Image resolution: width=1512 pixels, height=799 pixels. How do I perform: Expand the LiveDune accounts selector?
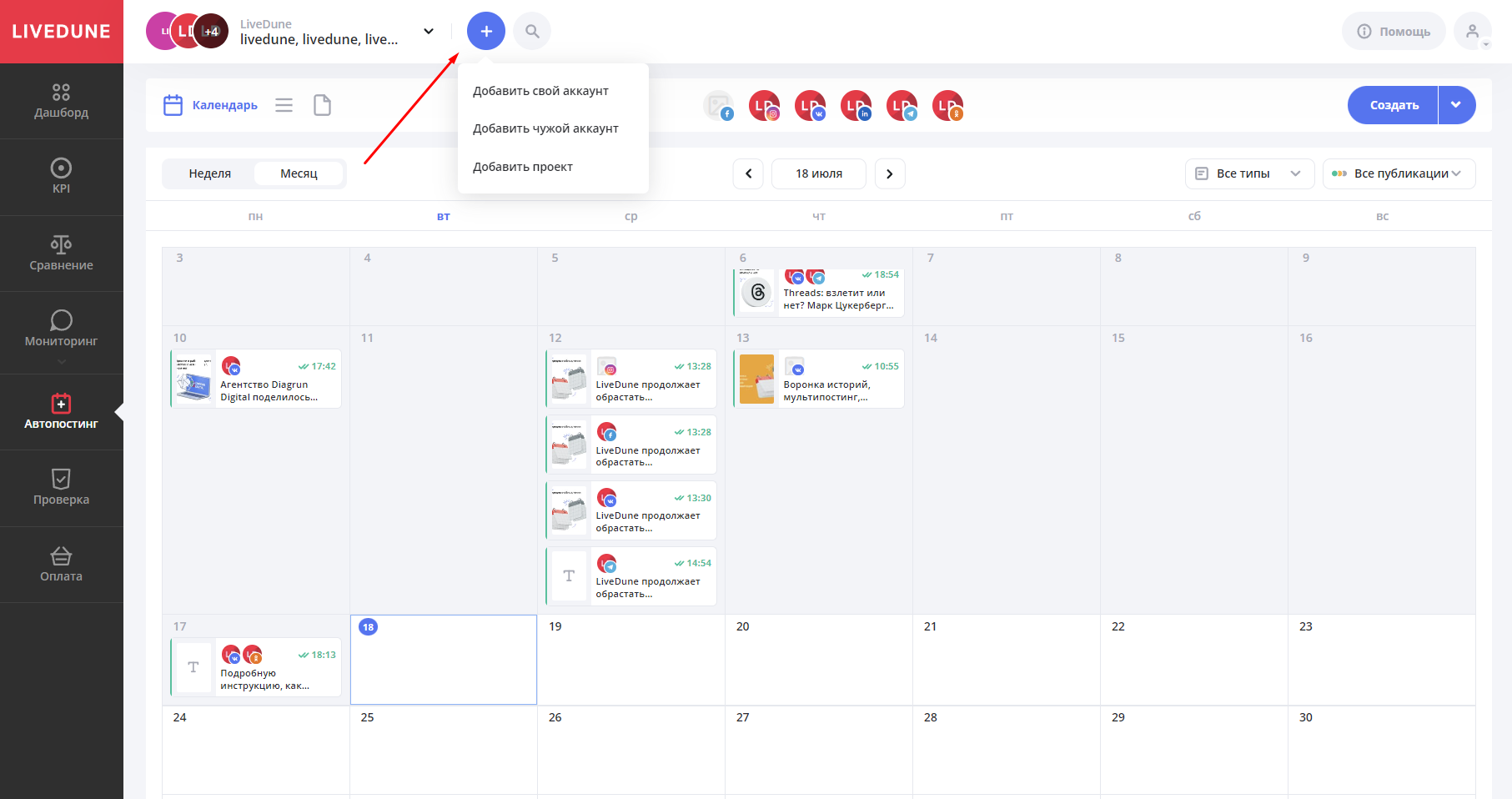tap(429, 32)
